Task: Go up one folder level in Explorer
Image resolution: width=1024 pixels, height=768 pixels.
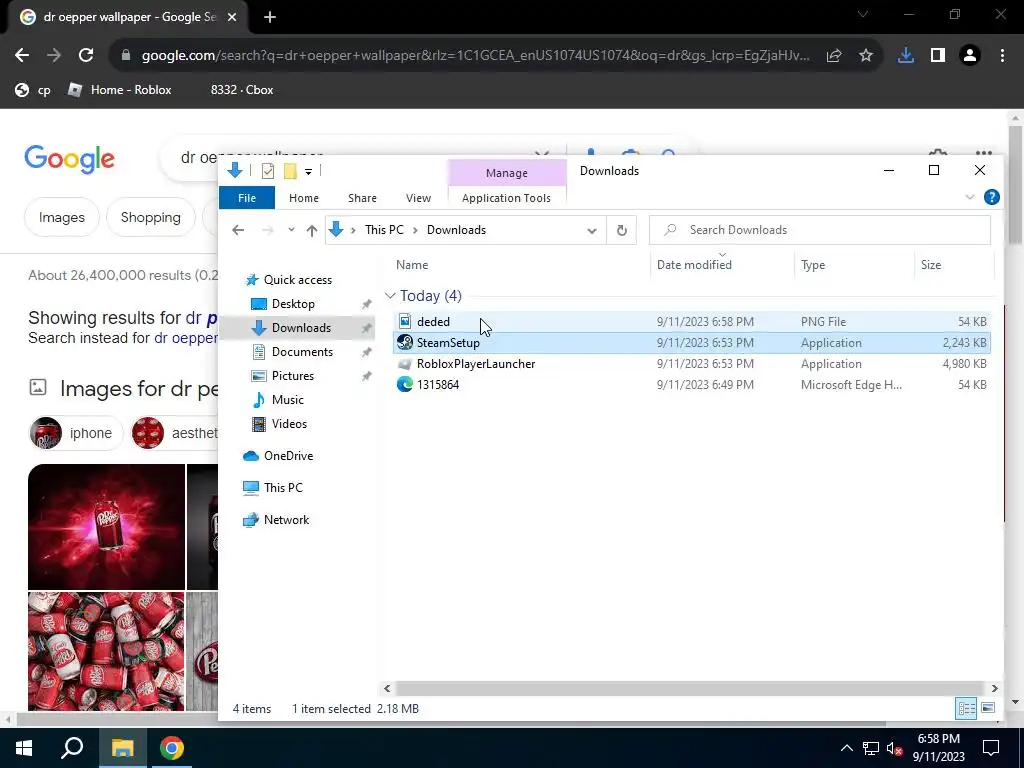Action: click(x=312, y=230)
